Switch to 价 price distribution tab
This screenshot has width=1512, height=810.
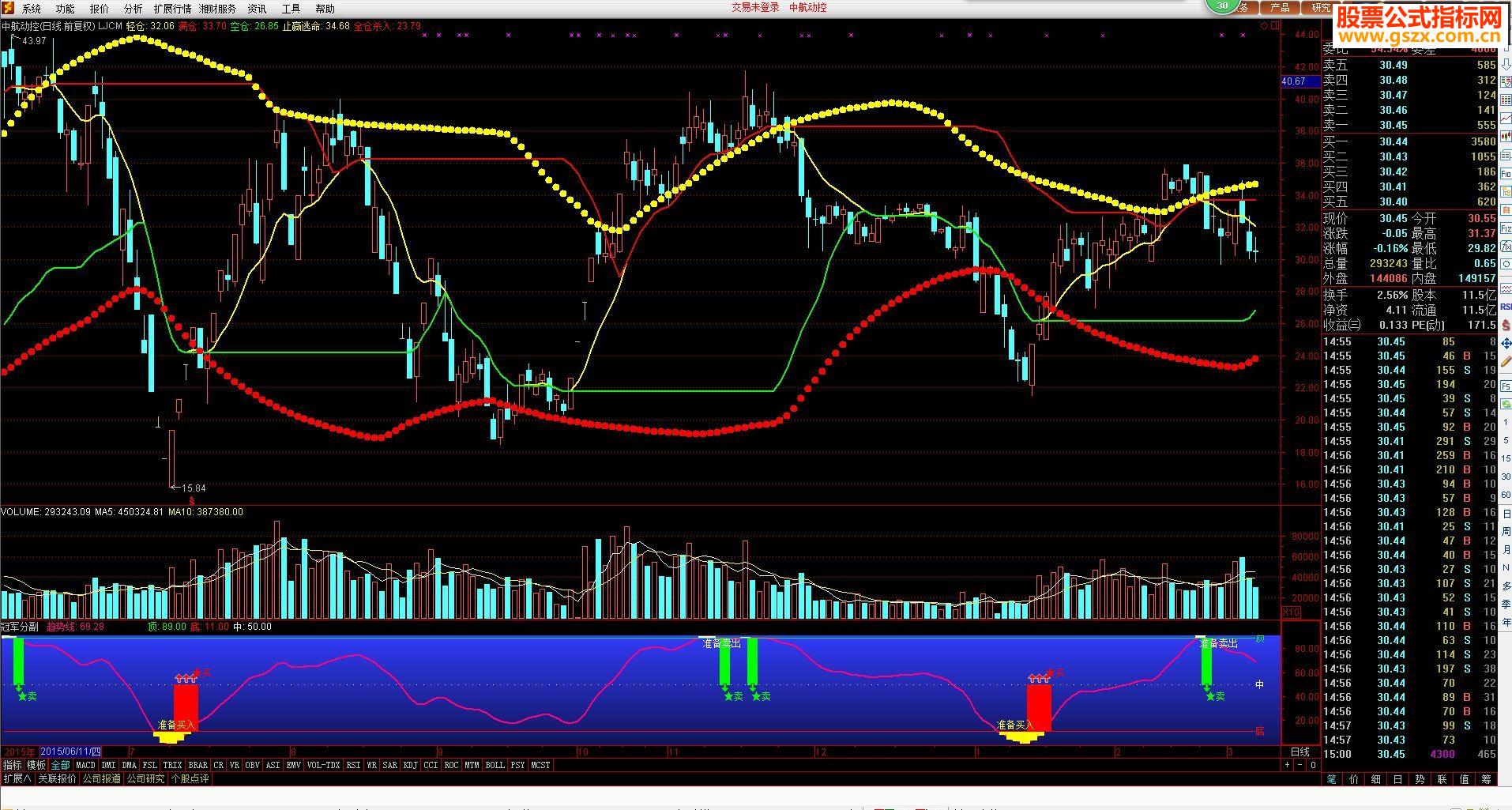(1354, 779)
